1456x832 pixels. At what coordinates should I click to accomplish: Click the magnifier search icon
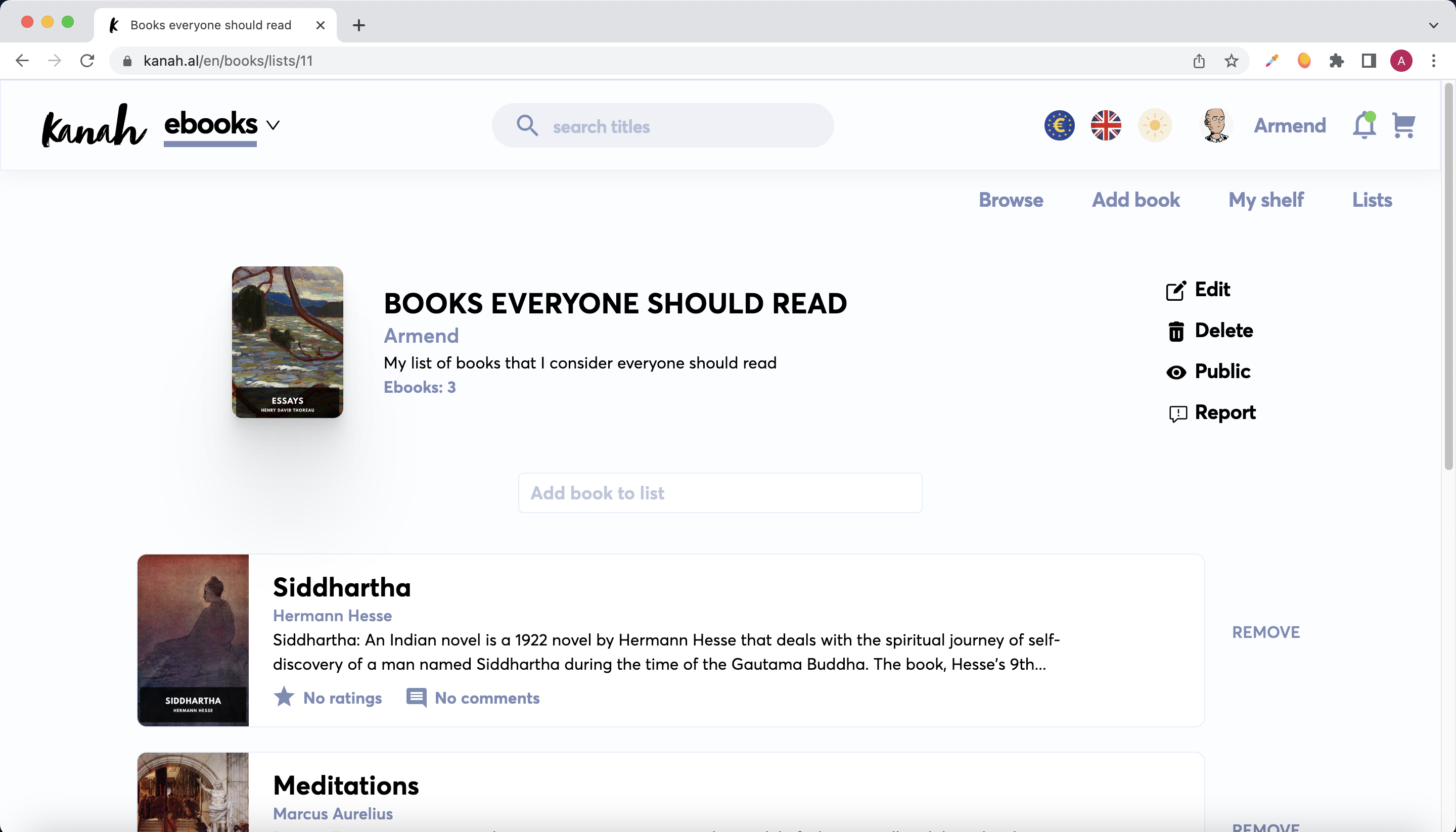527,125
